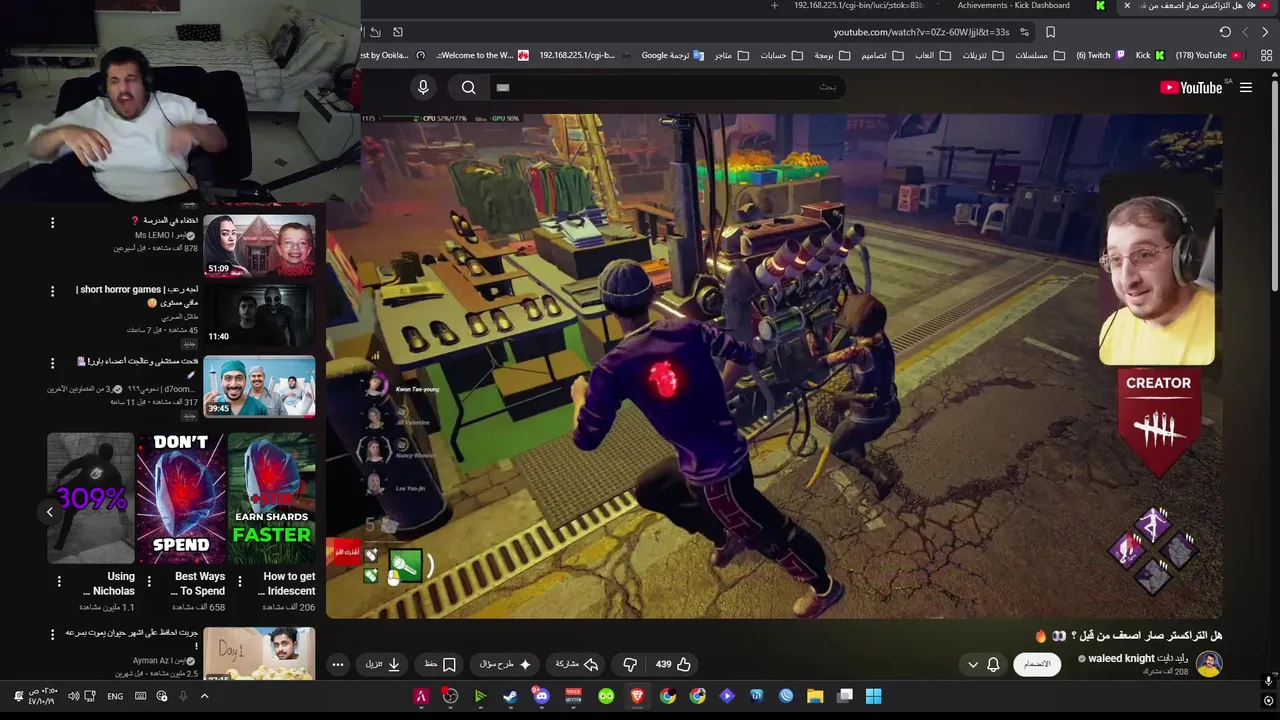Open options menu for the Ms LEMO video

[53, 222]
